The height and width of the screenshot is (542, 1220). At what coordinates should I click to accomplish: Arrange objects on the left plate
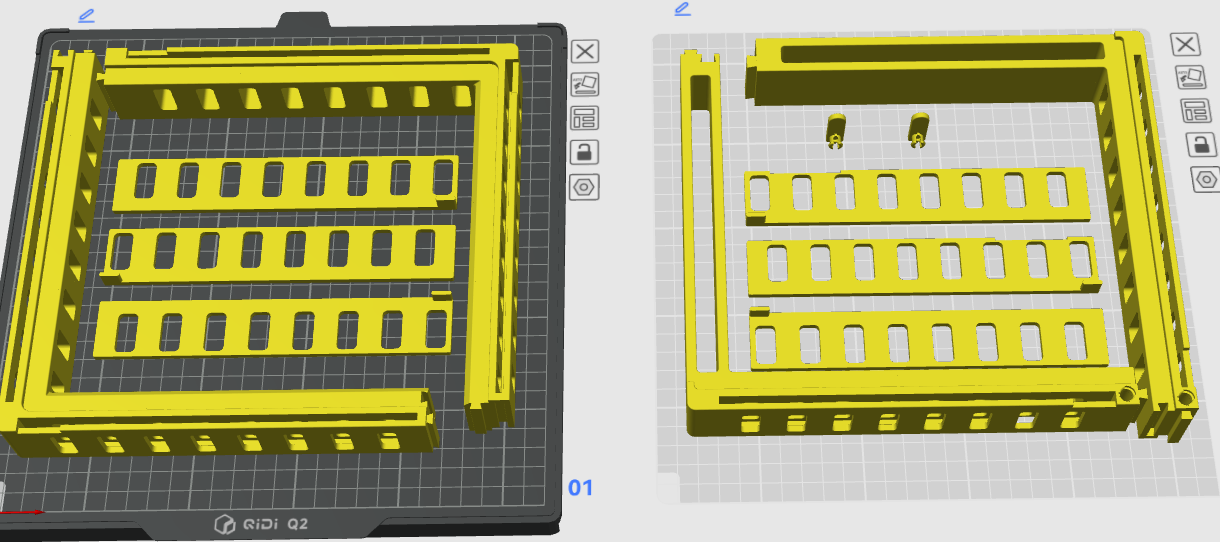[585, 118]
